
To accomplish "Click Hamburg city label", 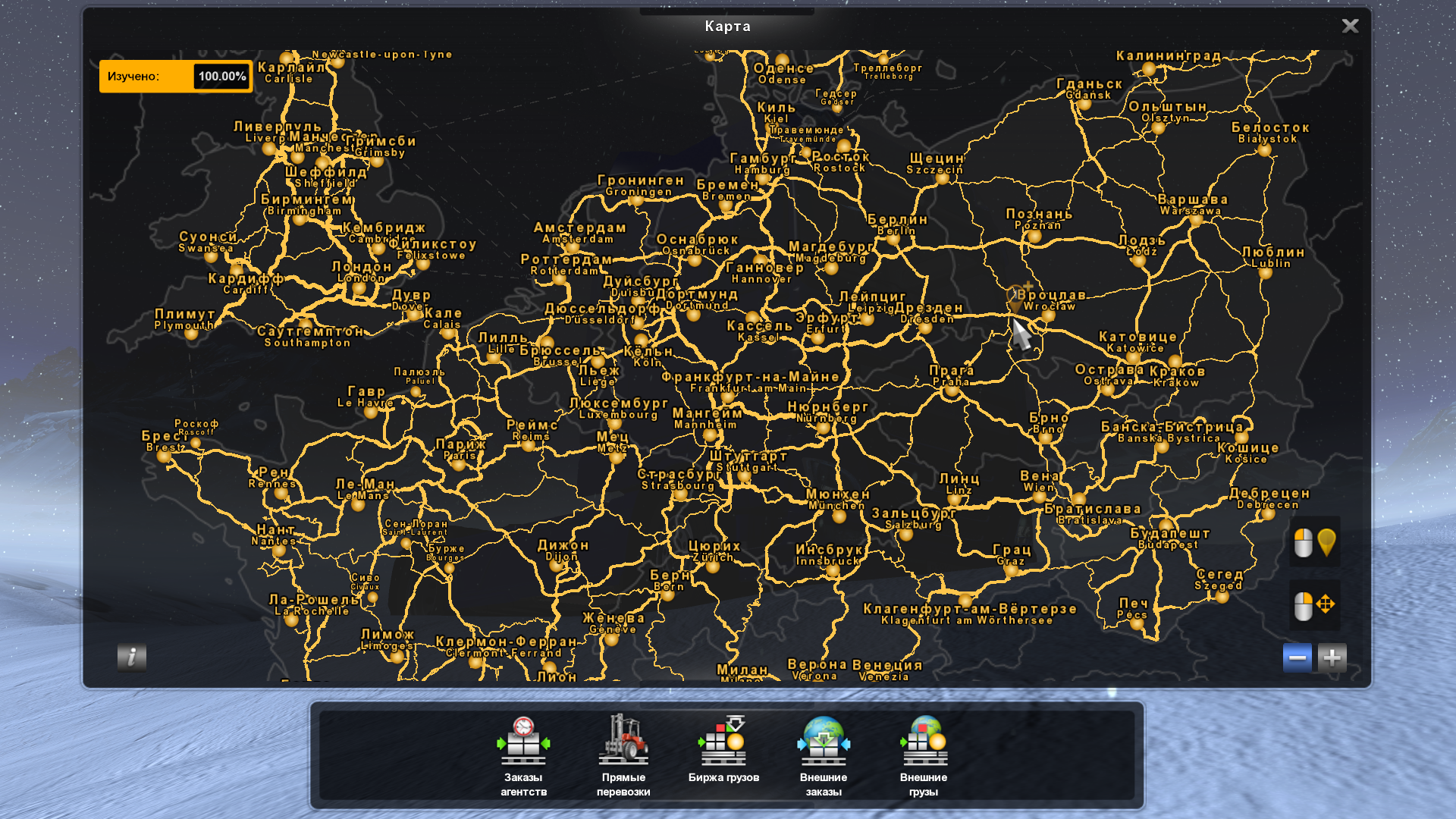I will [762, 170].
